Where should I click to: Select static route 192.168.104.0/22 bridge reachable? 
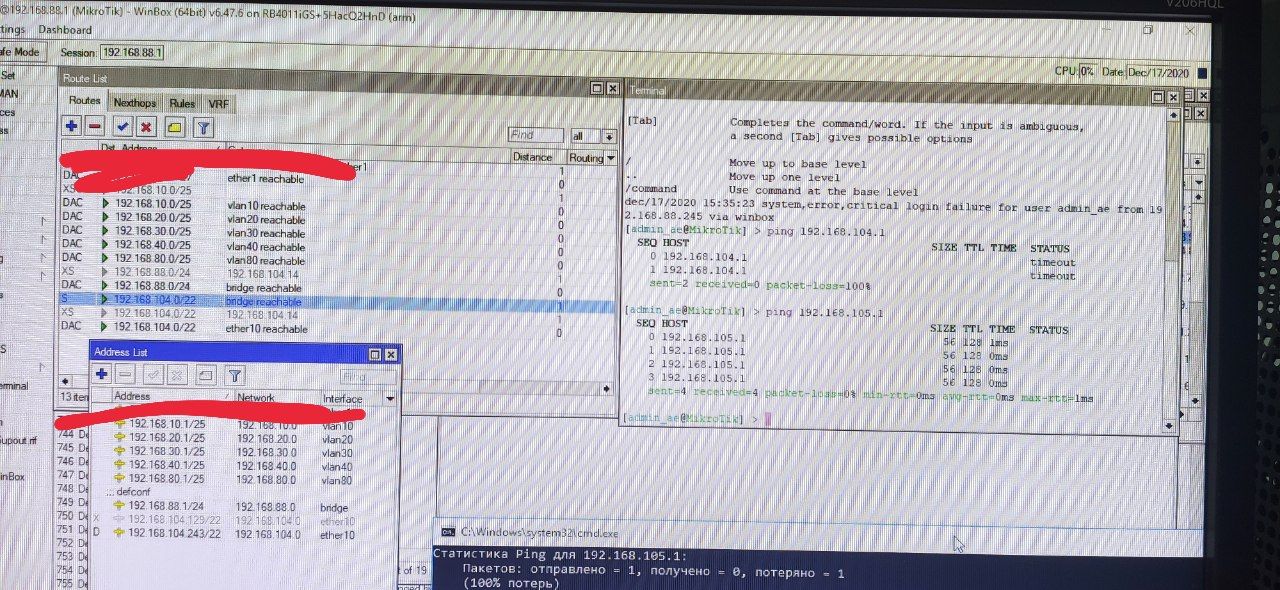point(336,302)
